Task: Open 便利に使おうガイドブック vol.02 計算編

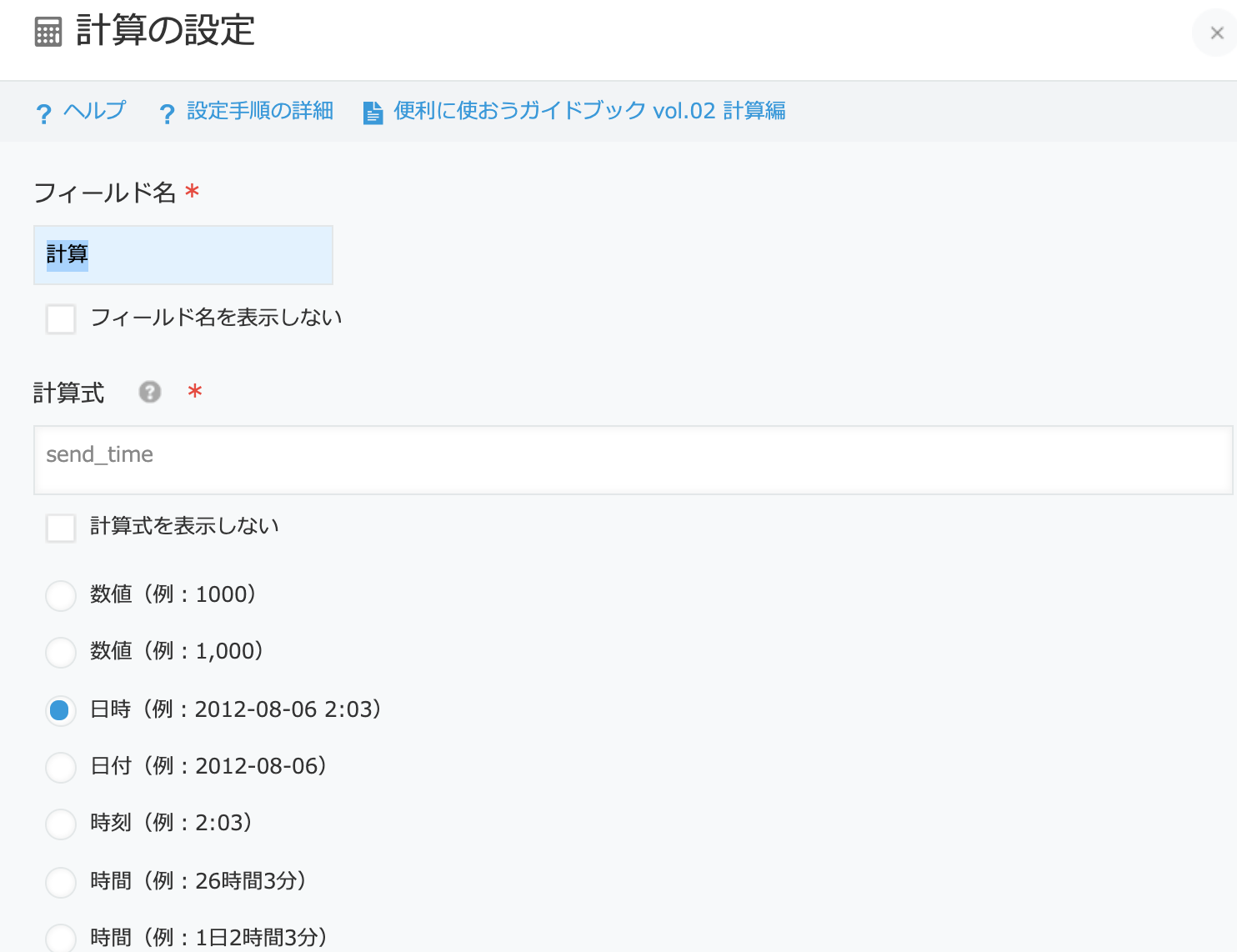Action: click(591, 110)
